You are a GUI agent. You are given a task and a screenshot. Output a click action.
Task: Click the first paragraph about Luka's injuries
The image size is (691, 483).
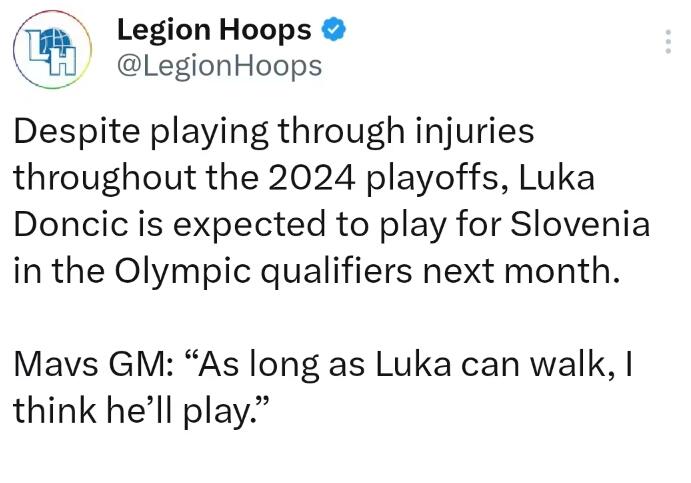point(331,201)
